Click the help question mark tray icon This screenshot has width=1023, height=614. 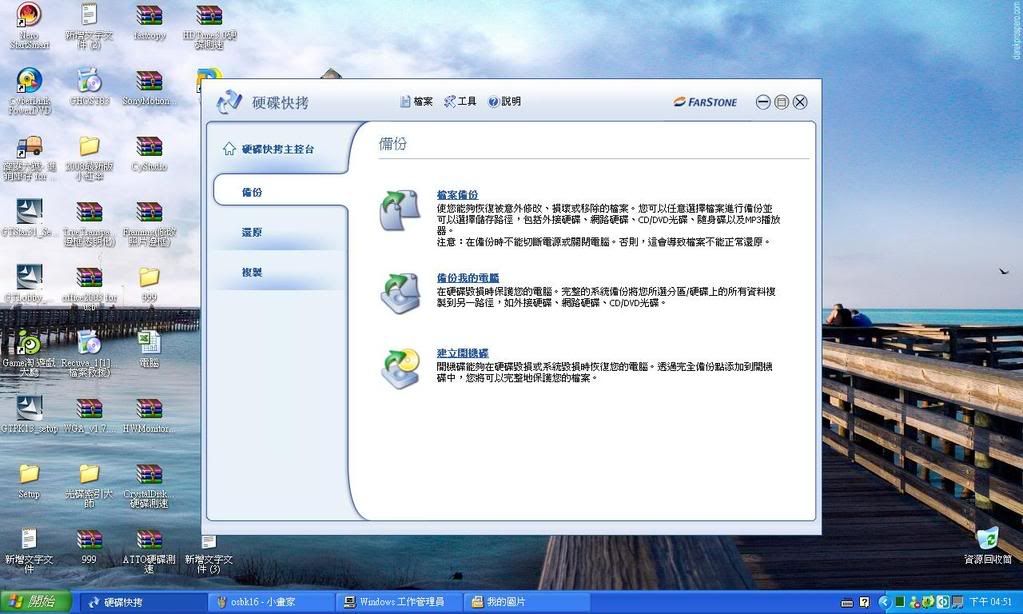click(x=864, y=602)
